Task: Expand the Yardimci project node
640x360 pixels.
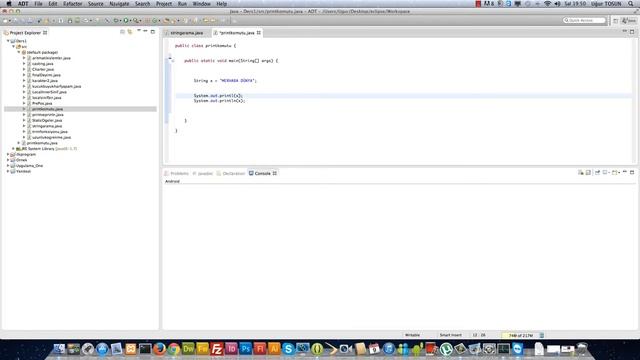Action: tap(8, 172)
